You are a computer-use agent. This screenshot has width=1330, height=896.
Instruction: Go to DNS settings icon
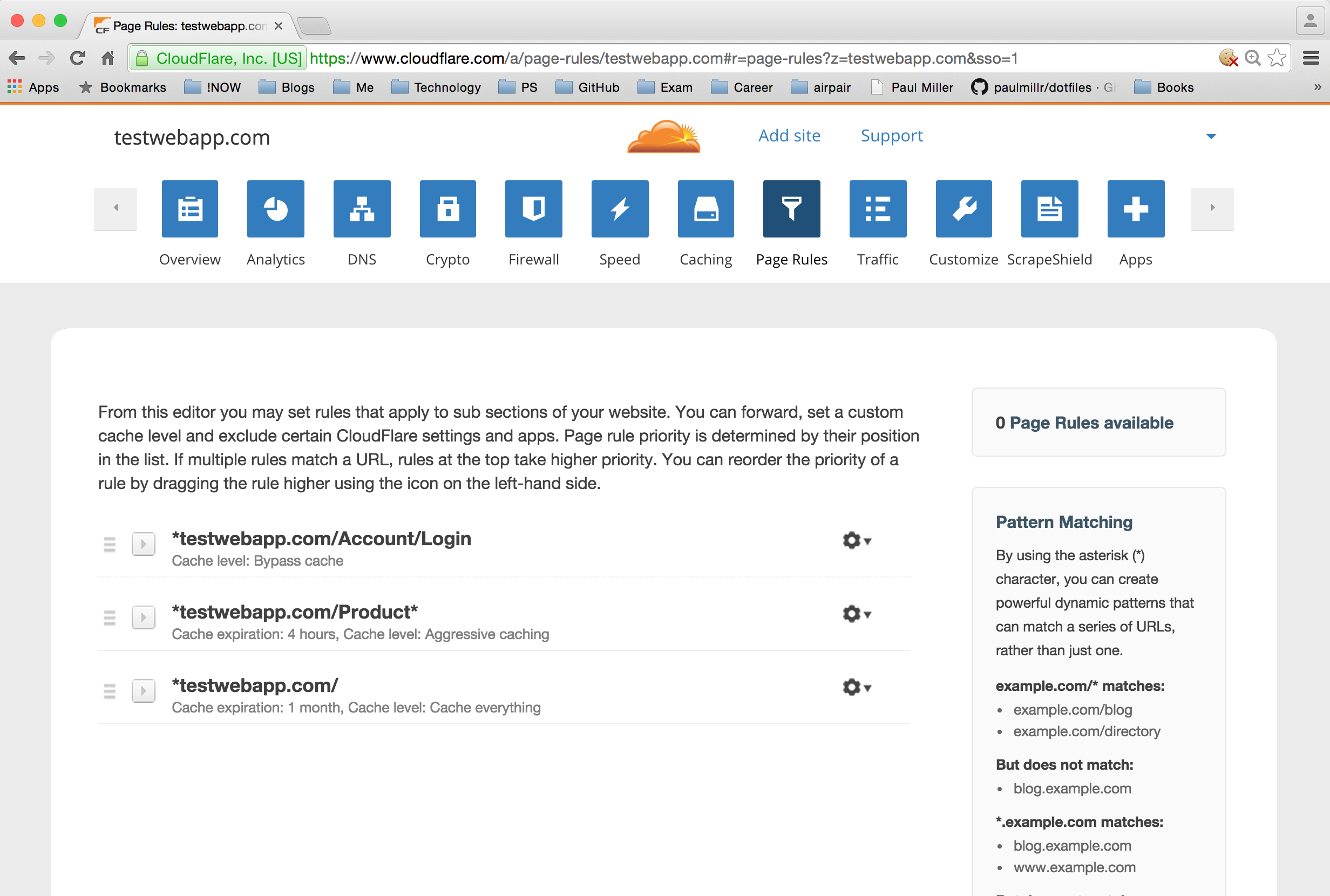(x=362, y=208)
